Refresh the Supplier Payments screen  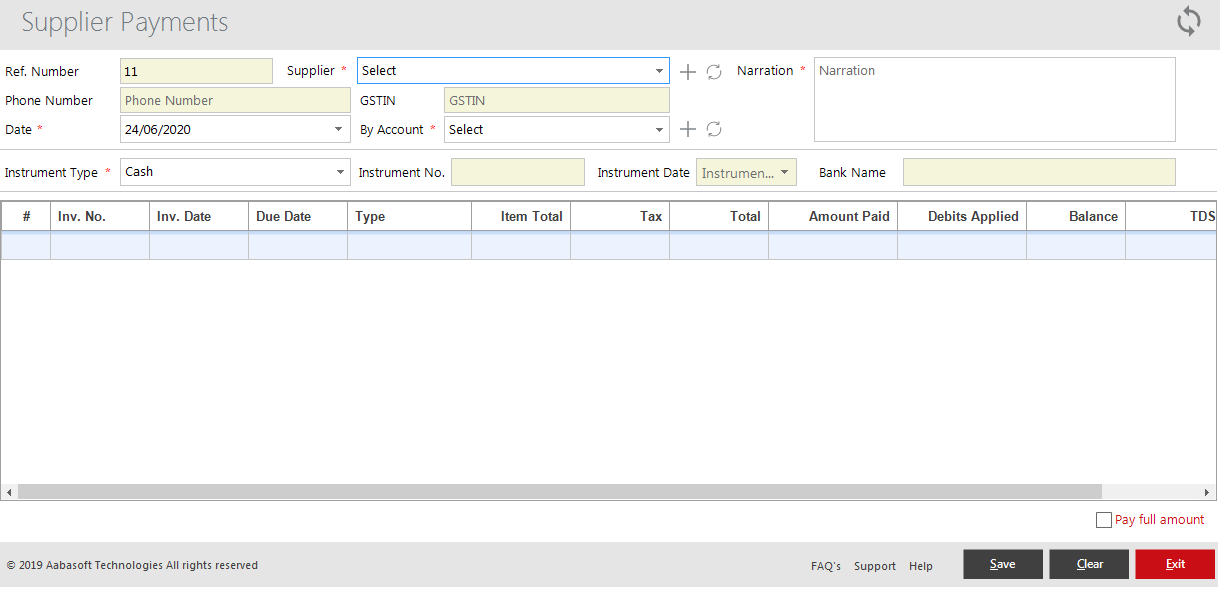tap(1189, 20)
